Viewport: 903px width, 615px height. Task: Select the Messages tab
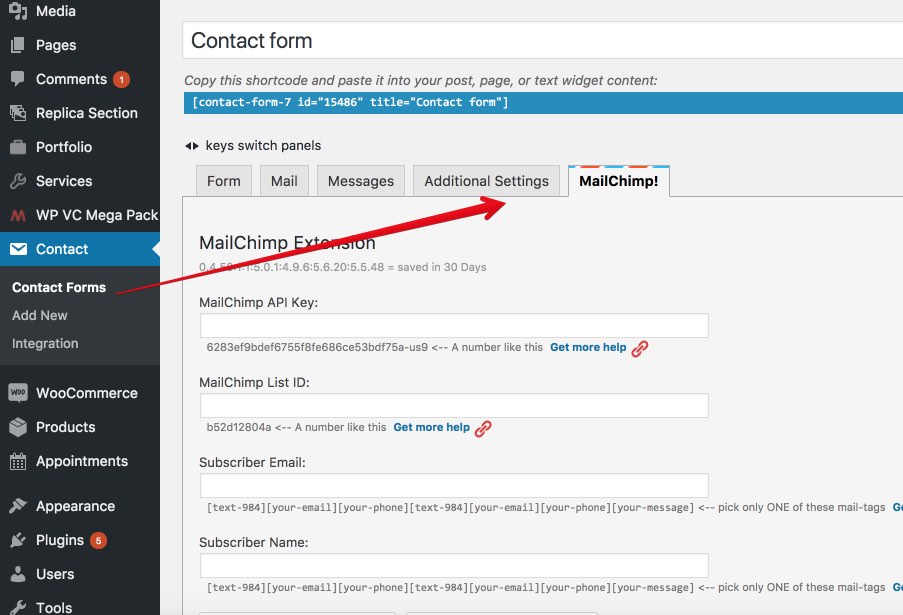(x=361, y=181)
